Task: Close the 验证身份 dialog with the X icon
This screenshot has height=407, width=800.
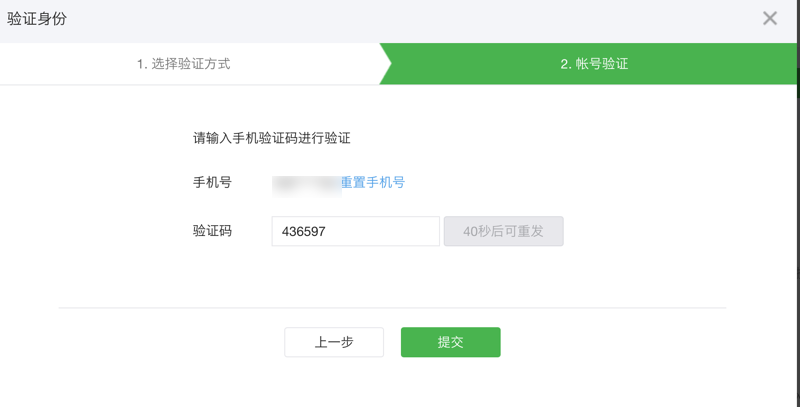Action: click(x=770, y=18)
